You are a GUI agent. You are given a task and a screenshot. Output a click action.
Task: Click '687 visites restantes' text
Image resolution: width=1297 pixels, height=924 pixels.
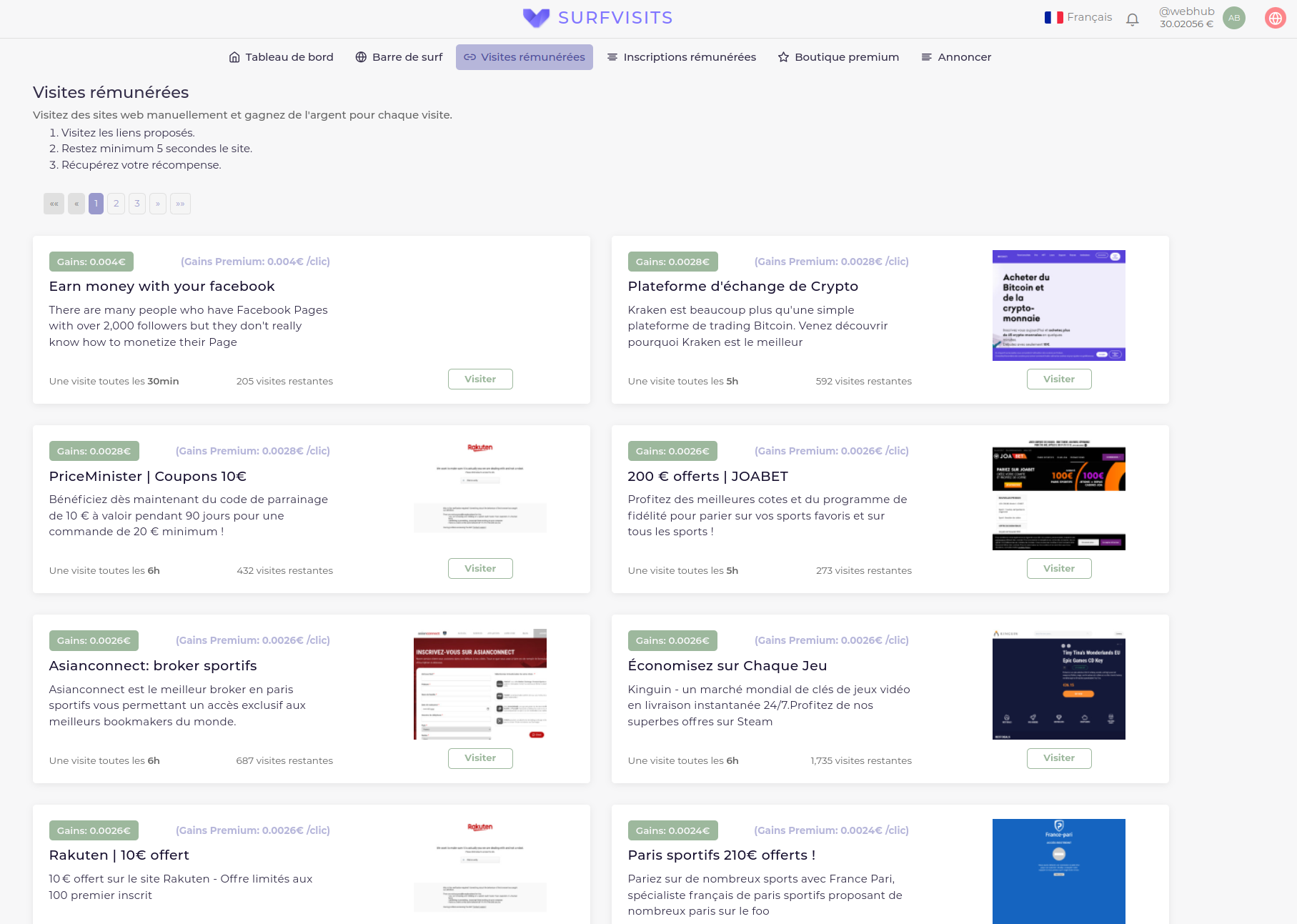284,761
